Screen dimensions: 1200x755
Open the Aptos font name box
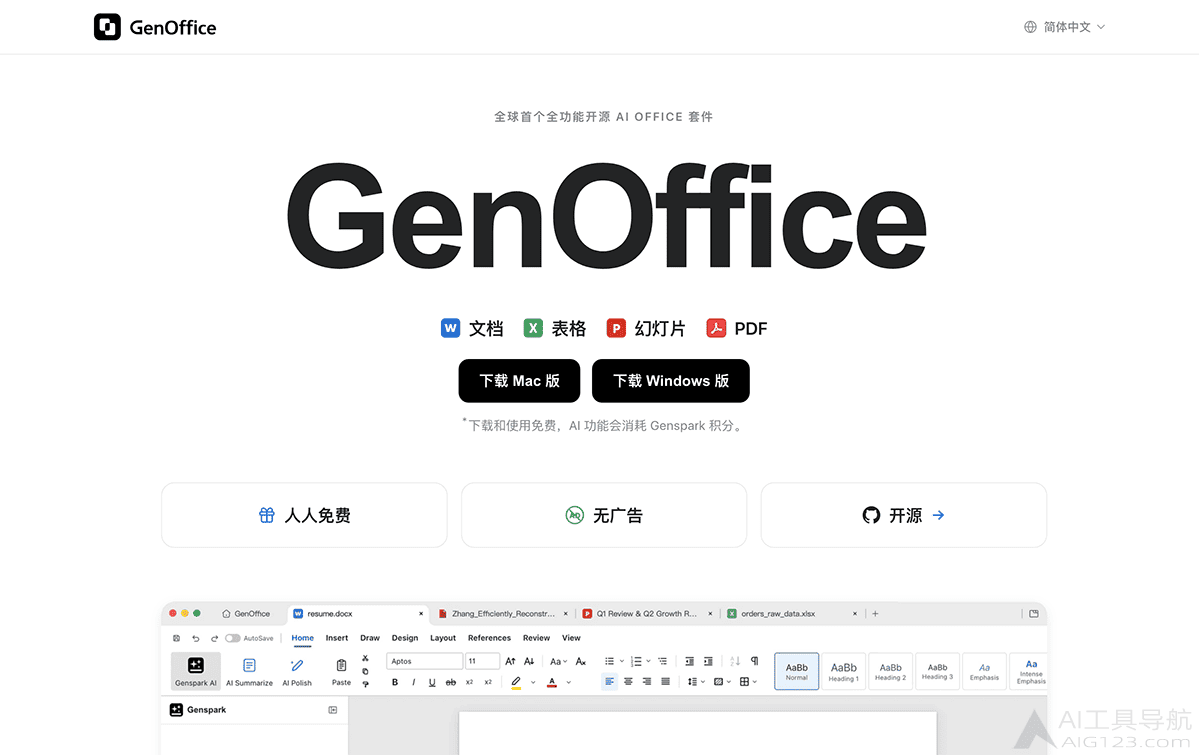[x=425, y=661]
